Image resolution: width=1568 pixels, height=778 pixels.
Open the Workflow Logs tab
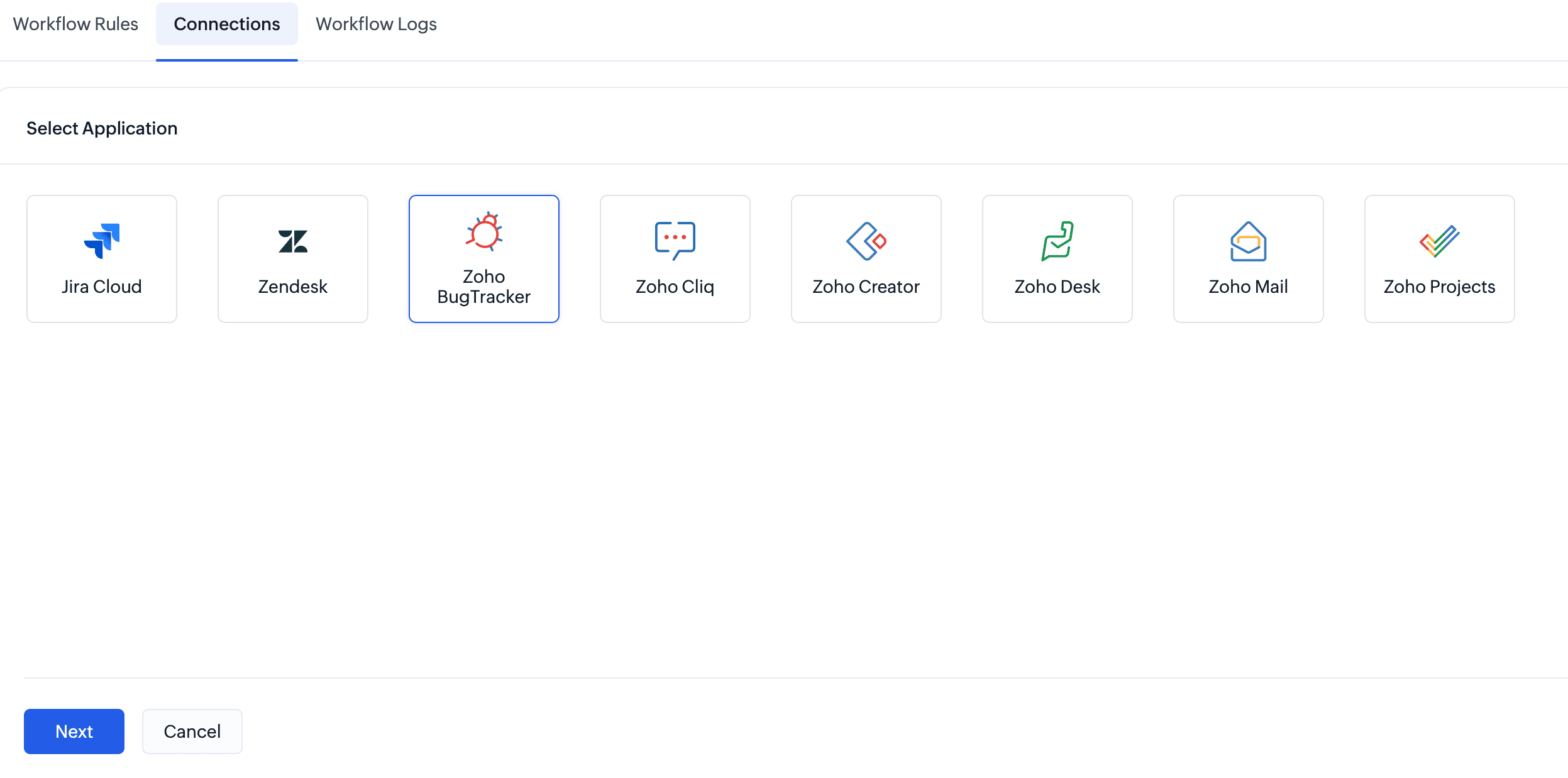(376, 24)
